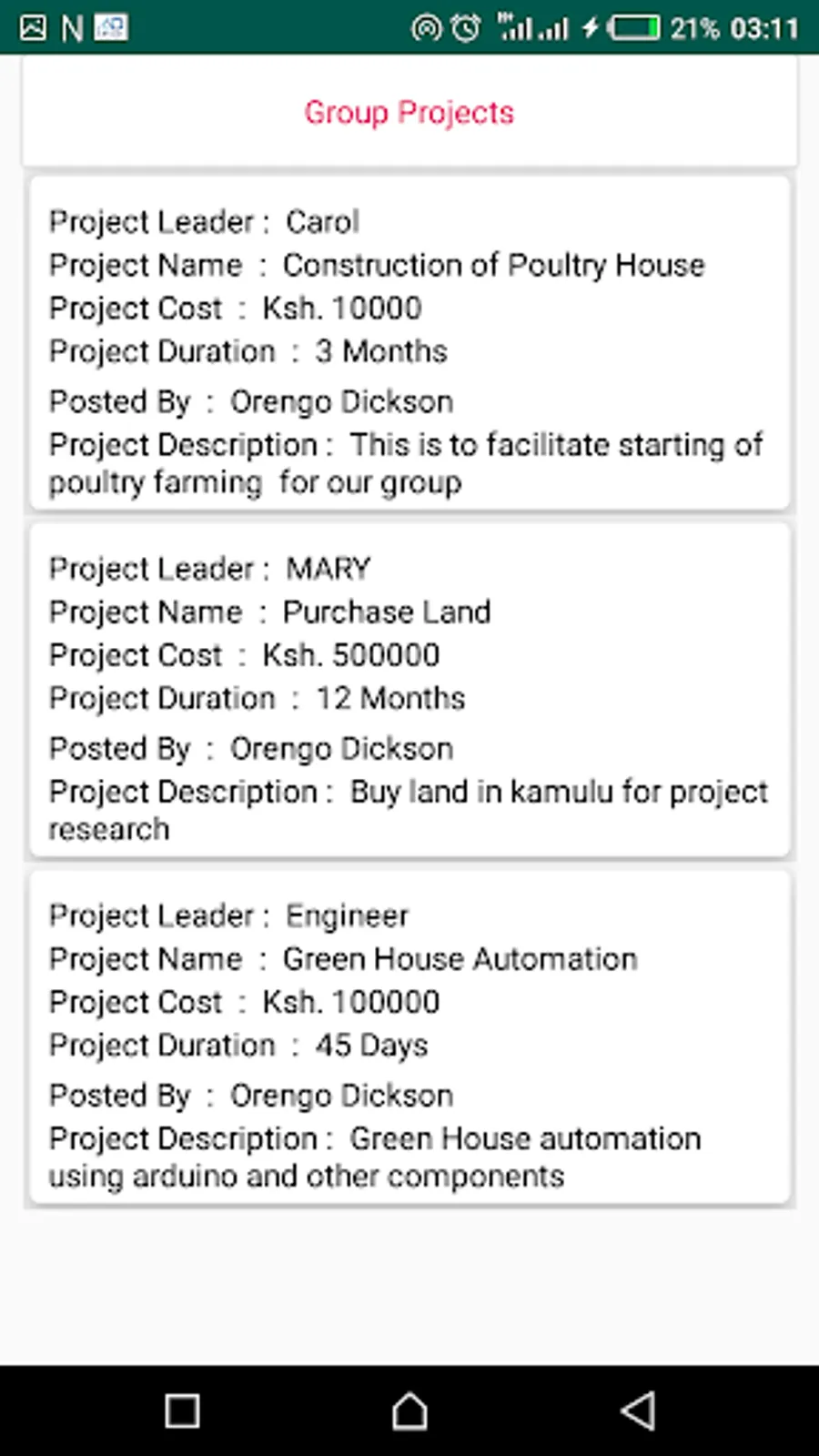Viewport: 819px width, 1456px height.
Task: Tap the arduino components project description
Action: (375, 1157)
